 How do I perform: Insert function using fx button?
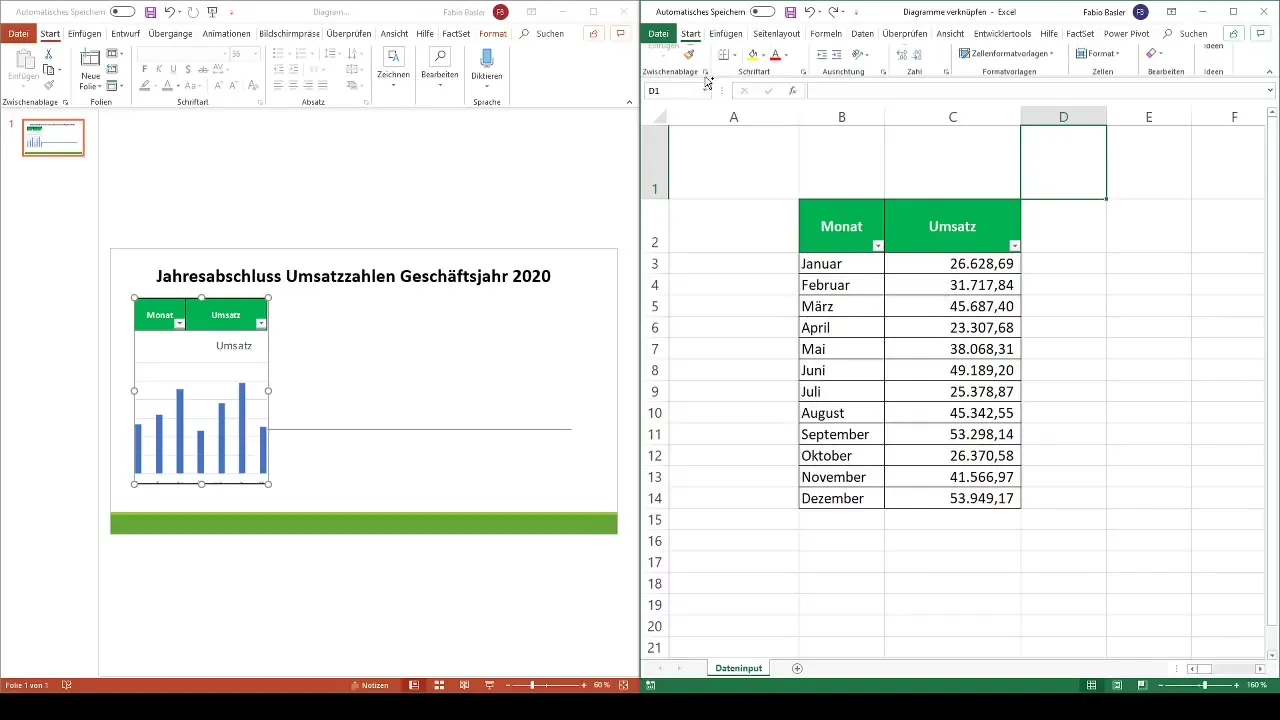tap(792, 91)
